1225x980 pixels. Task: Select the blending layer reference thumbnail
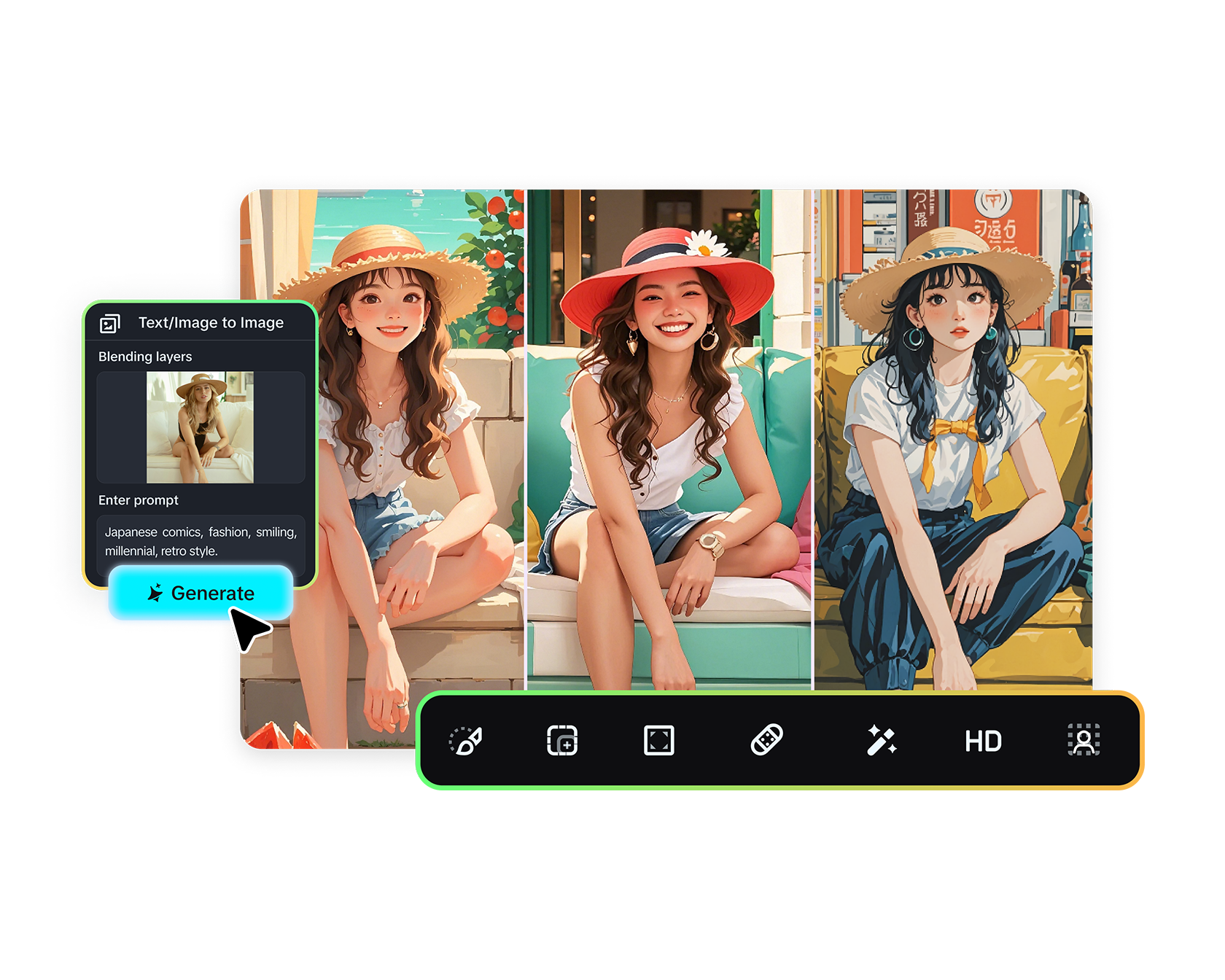click(x=201, y=427)
